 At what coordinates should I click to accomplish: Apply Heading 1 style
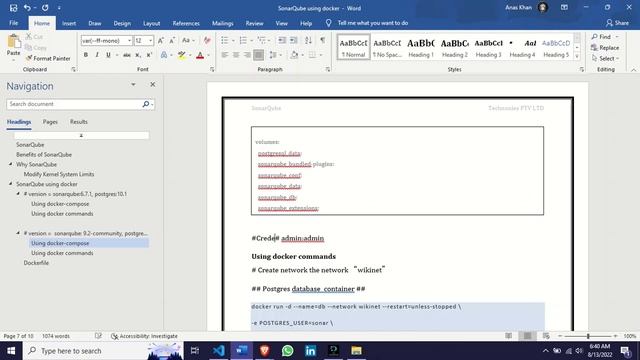(421, 47)
